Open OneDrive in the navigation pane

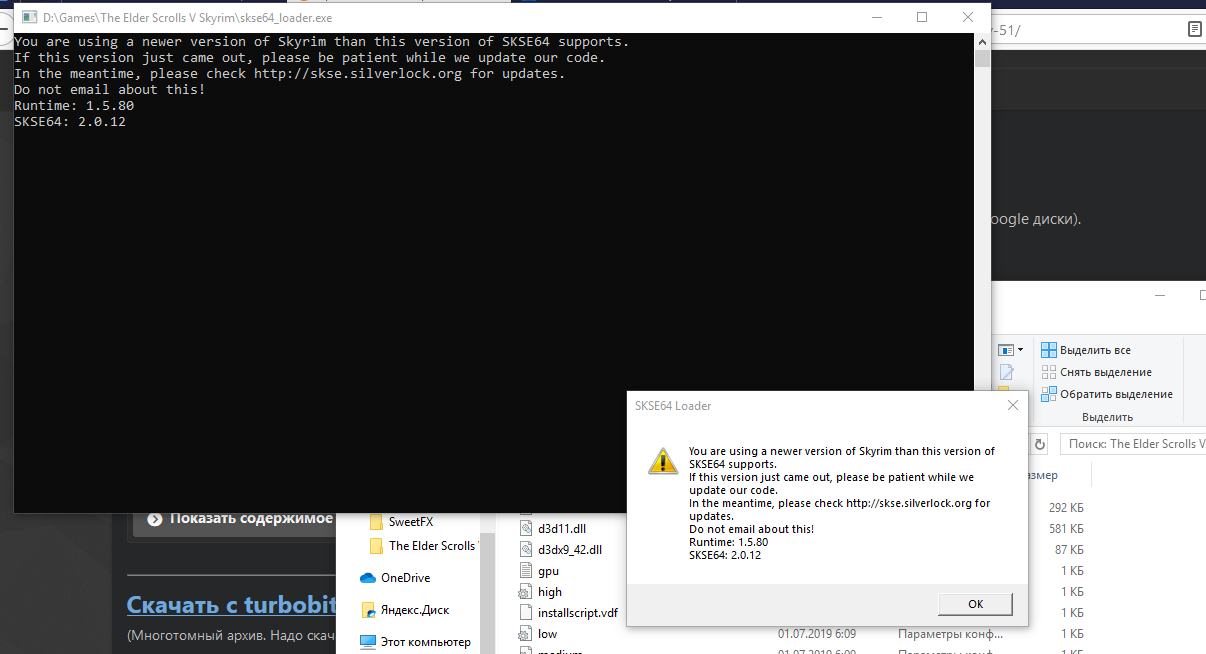[405, 578]
